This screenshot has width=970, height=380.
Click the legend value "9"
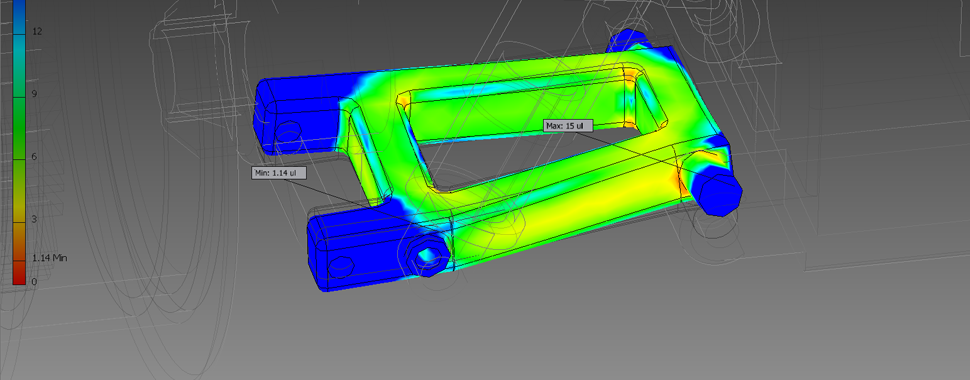[35, 94]
